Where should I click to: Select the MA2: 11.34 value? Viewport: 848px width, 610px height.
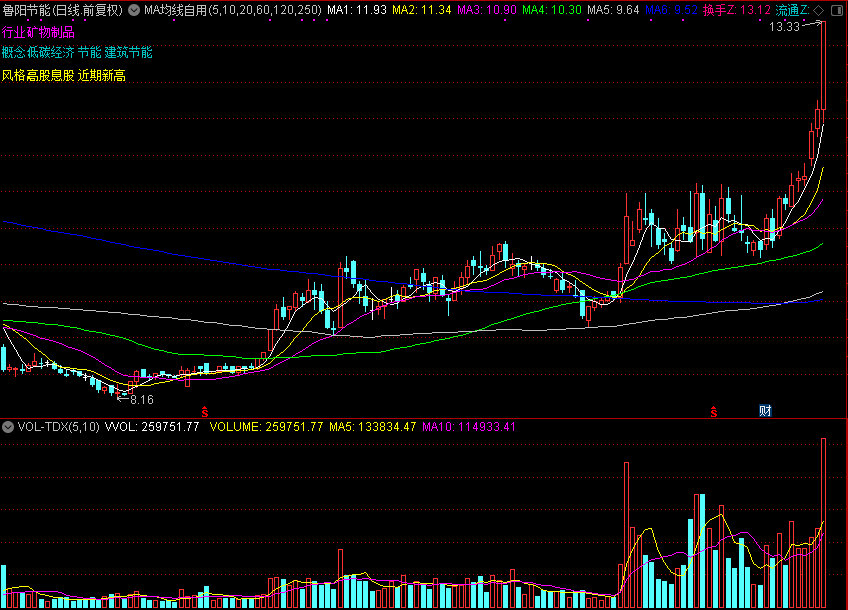422,10
